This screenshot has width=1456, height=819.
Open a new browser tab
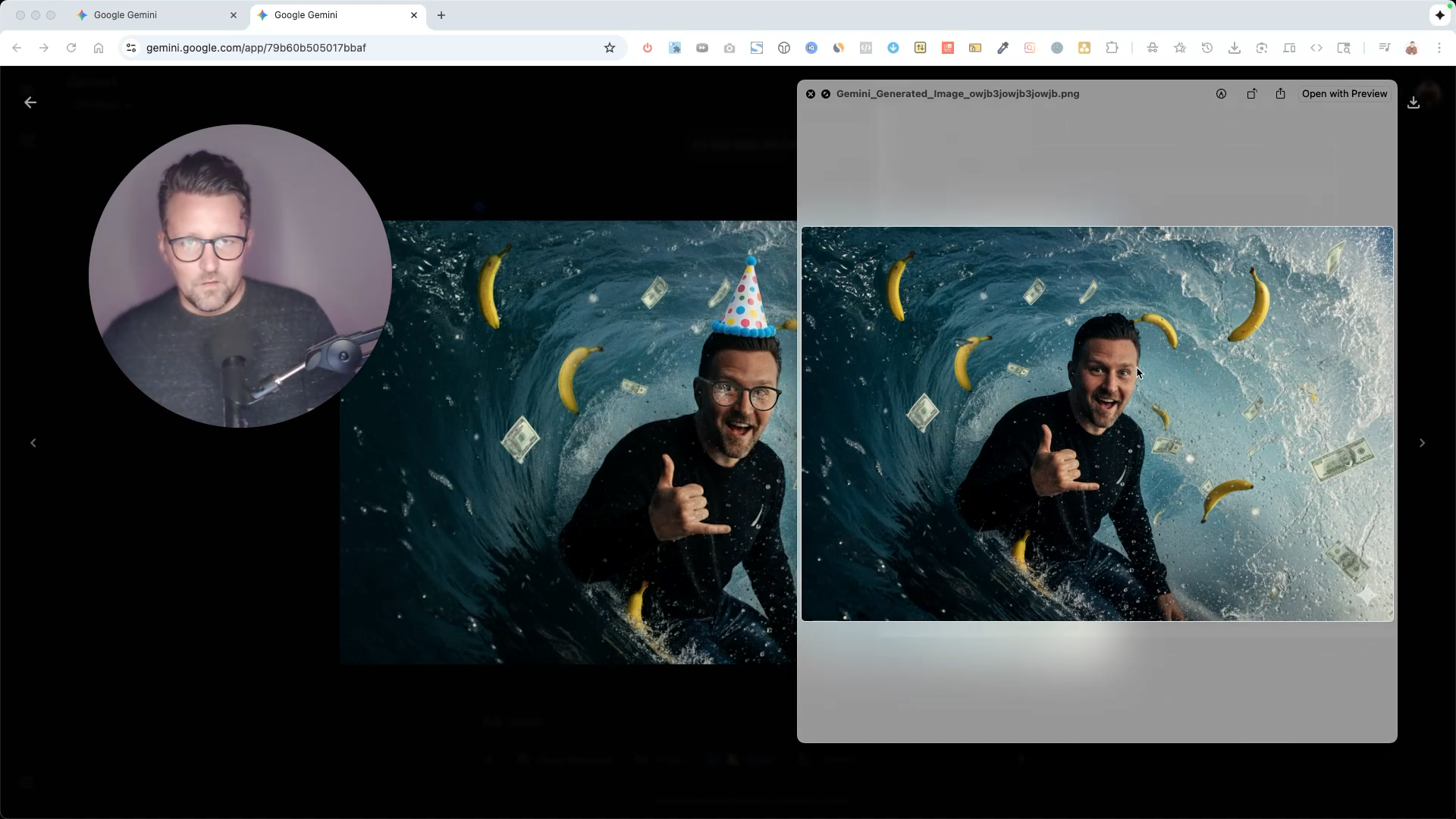point(441,15)
